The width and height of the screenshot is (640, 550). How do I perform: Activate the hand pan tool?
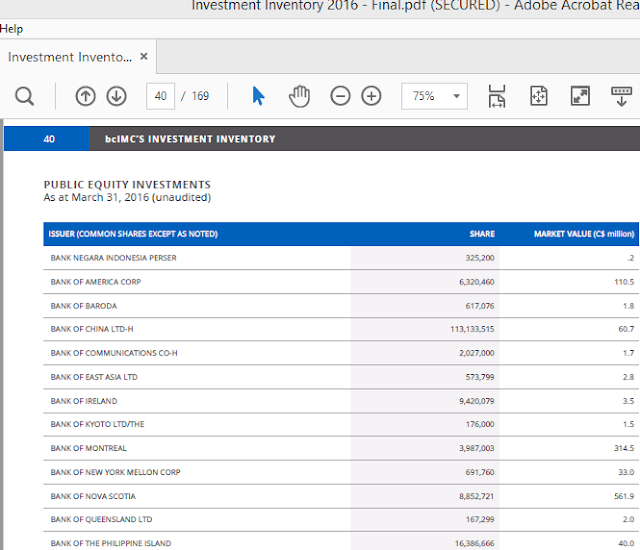click(300, 96)
